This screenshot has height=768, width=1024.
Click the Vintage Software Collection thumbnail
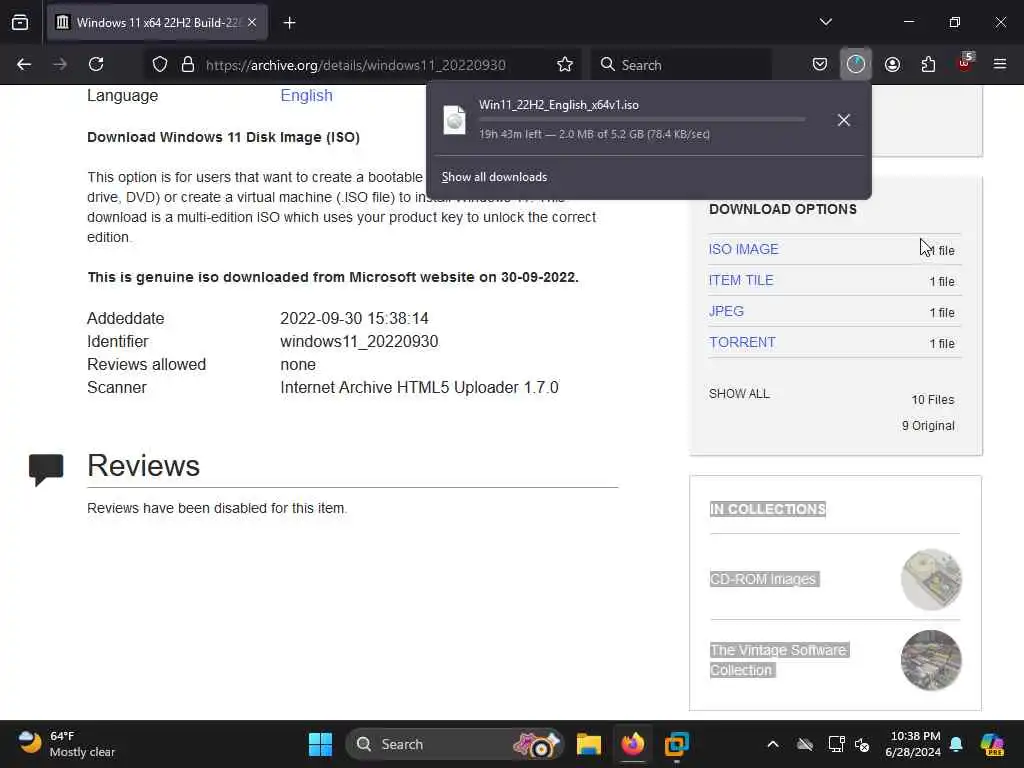coord(931,660)
